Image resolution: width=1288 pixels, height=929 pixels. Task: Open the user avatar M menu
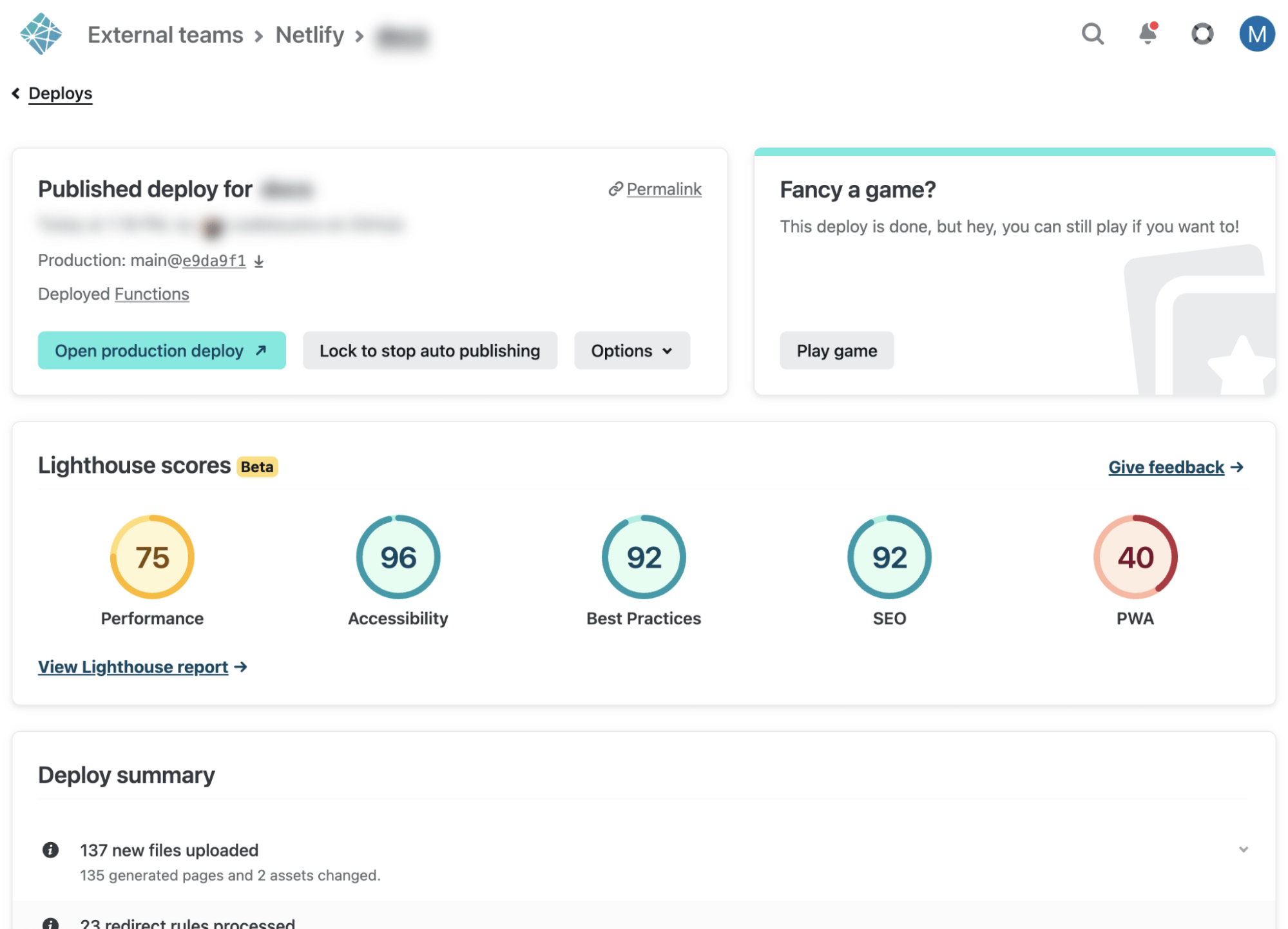(x=1256, y=34)
